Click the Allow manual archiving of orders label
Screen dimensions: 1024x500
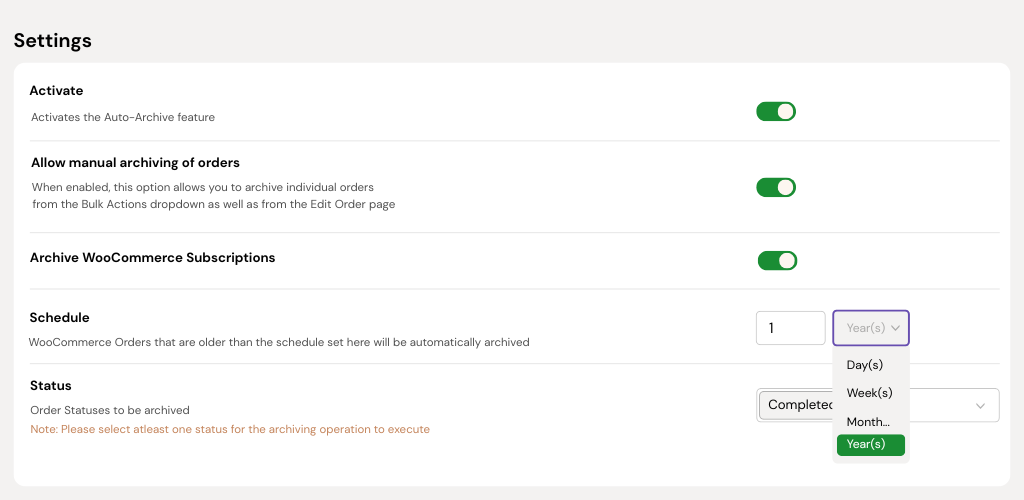pos(135,162)
